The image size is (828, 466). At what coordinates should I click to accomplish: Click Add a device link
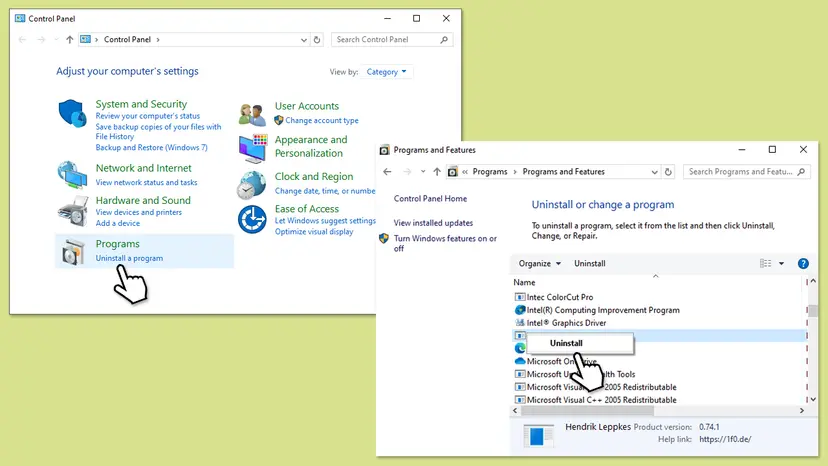(x=118, y=223)
